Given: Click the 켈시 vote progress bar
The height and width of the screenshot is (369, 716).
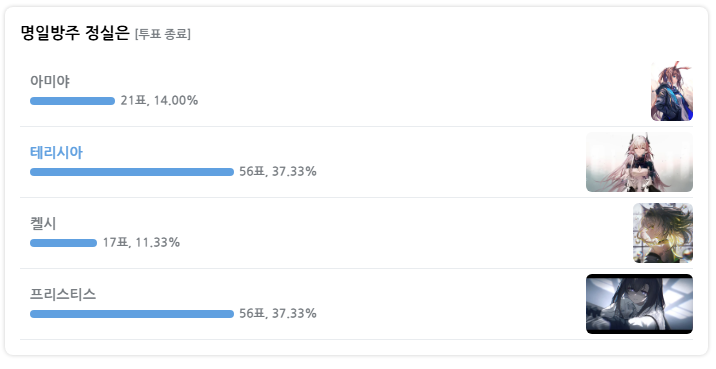Looking at the screenshot, I should point(63,243).
